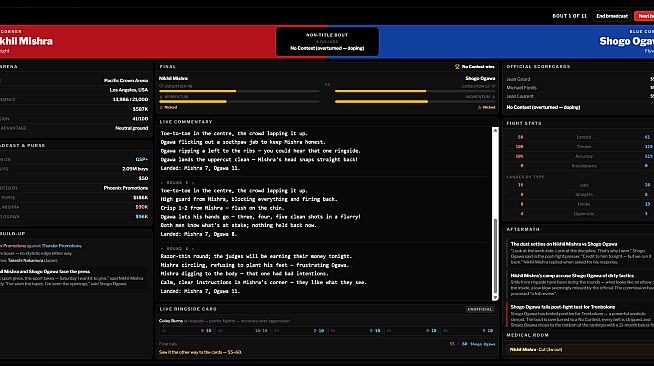Click the momentum icon under Shogo Ogawa

[x=493, y=97]
